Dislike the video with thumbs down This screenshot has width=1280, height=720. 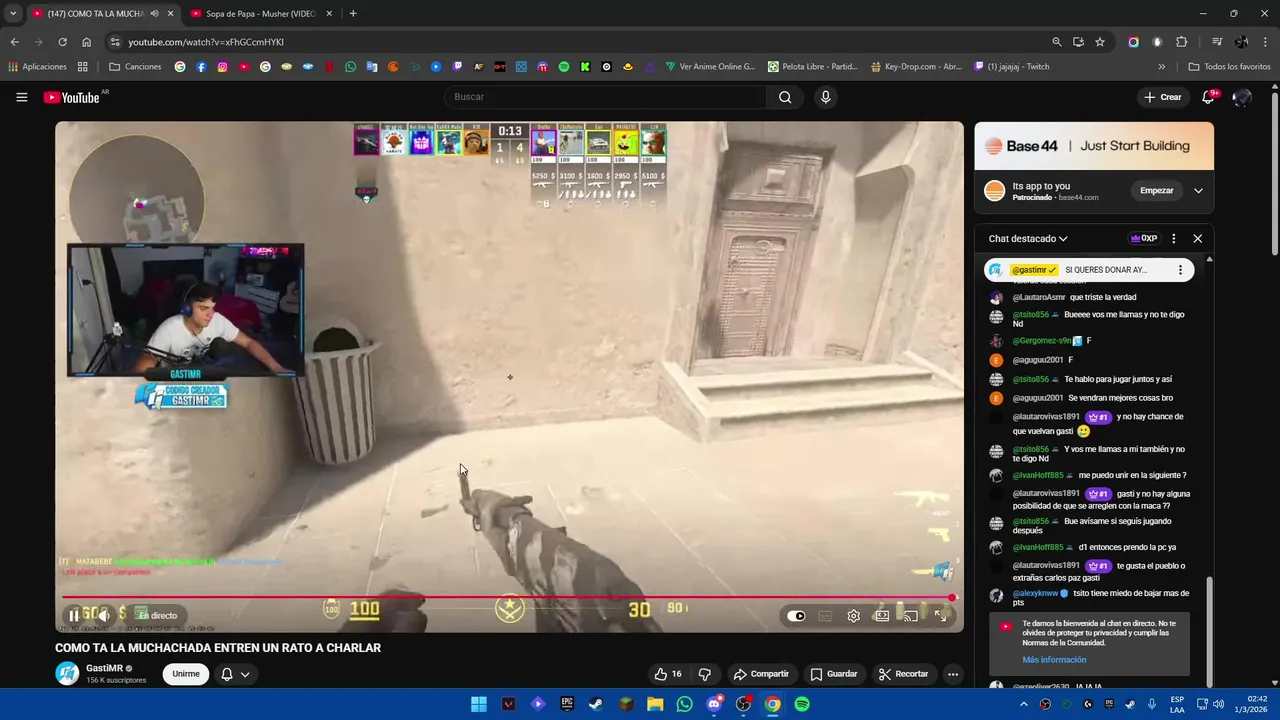coord(704,674)
